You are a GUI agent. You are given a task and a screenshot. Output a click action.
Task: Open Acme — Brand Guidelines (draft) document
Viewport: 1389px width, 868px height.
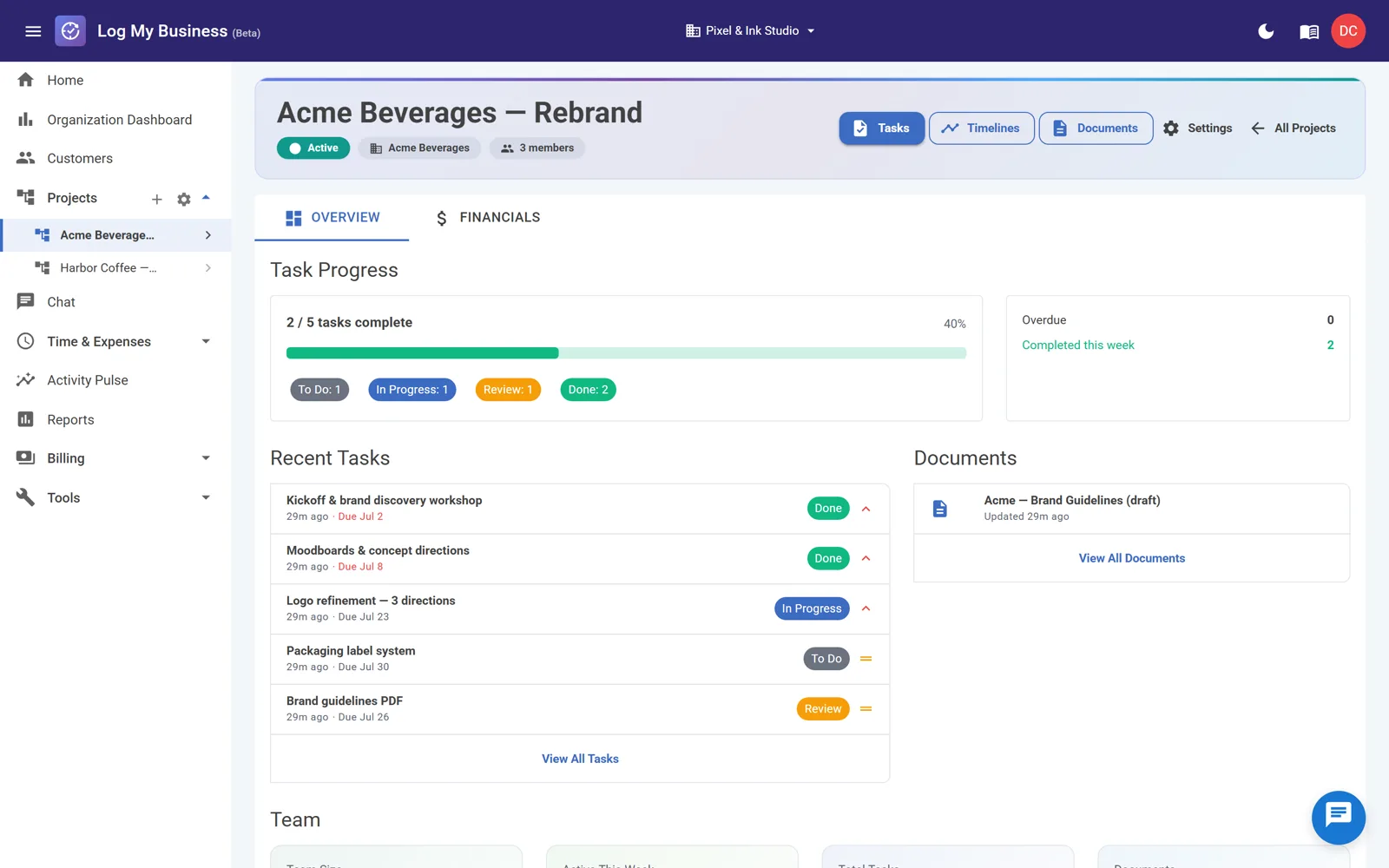click(1131, 509)
